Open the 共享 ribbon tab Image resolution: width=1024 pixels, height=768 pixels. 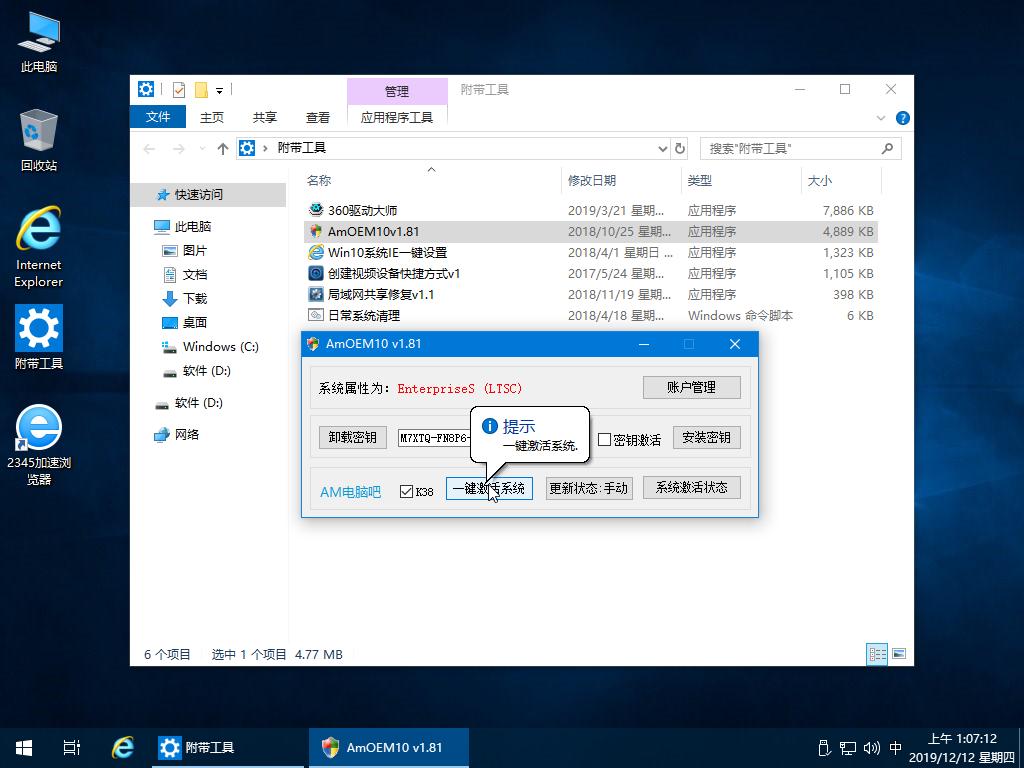point(264,117)
